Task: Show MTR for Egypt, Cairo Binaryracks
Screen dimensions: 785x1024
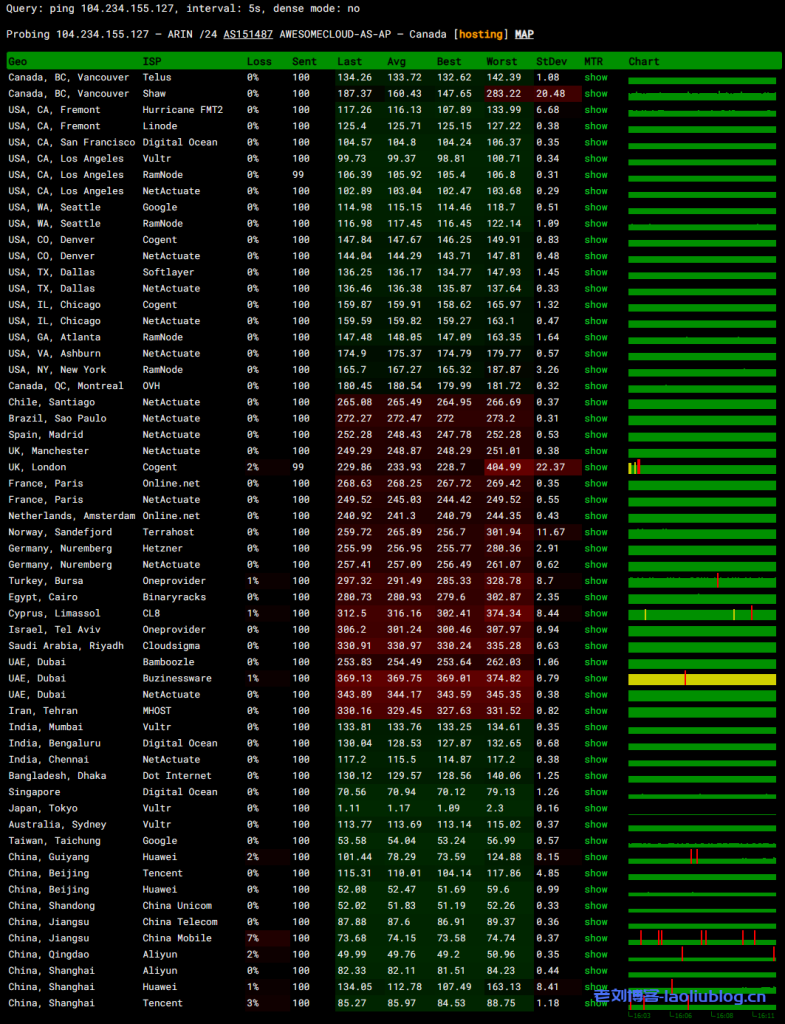Action: (596, 597)
